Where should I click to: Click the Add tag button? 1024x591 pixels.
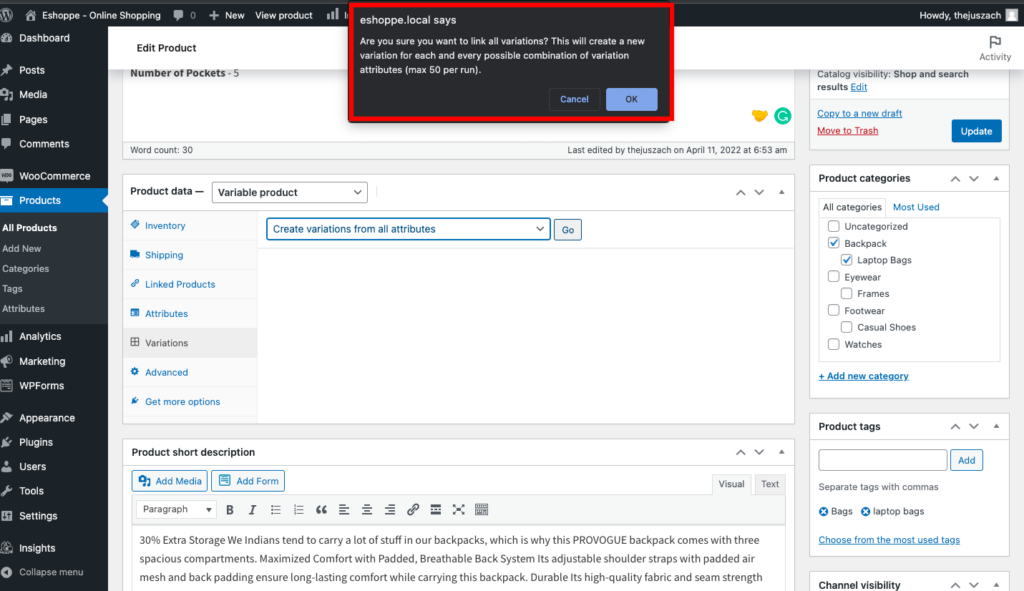click(966, 460)
